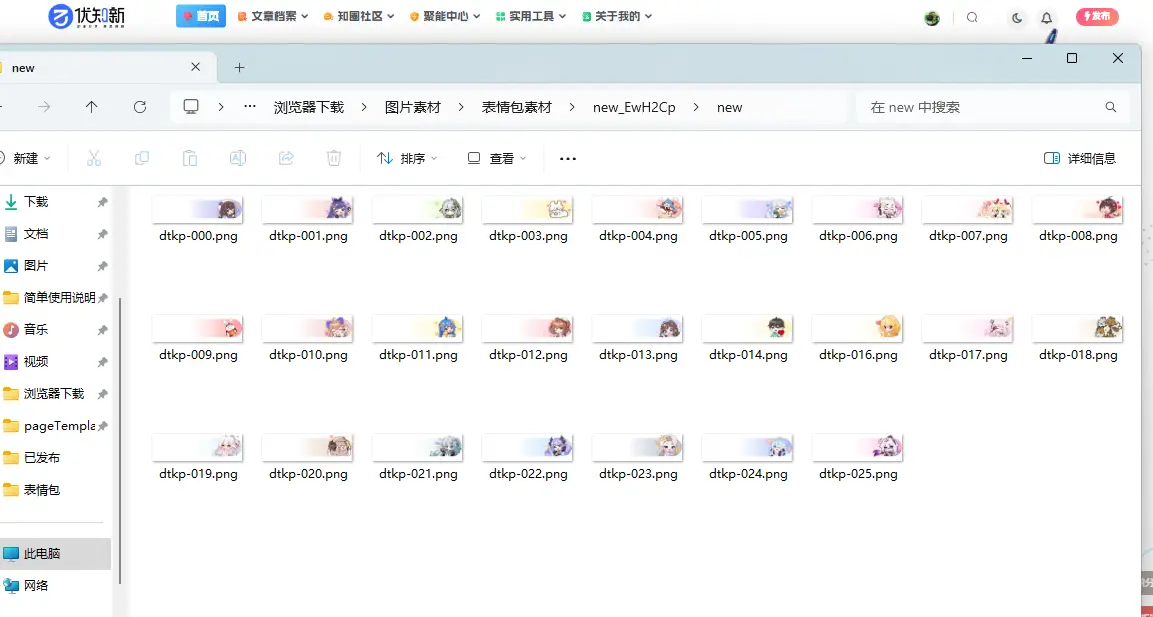Select the dtkp-011.png thumbnail
Image resolution: width=1153 pixels, height=617 pixels.
coord(418,329)
